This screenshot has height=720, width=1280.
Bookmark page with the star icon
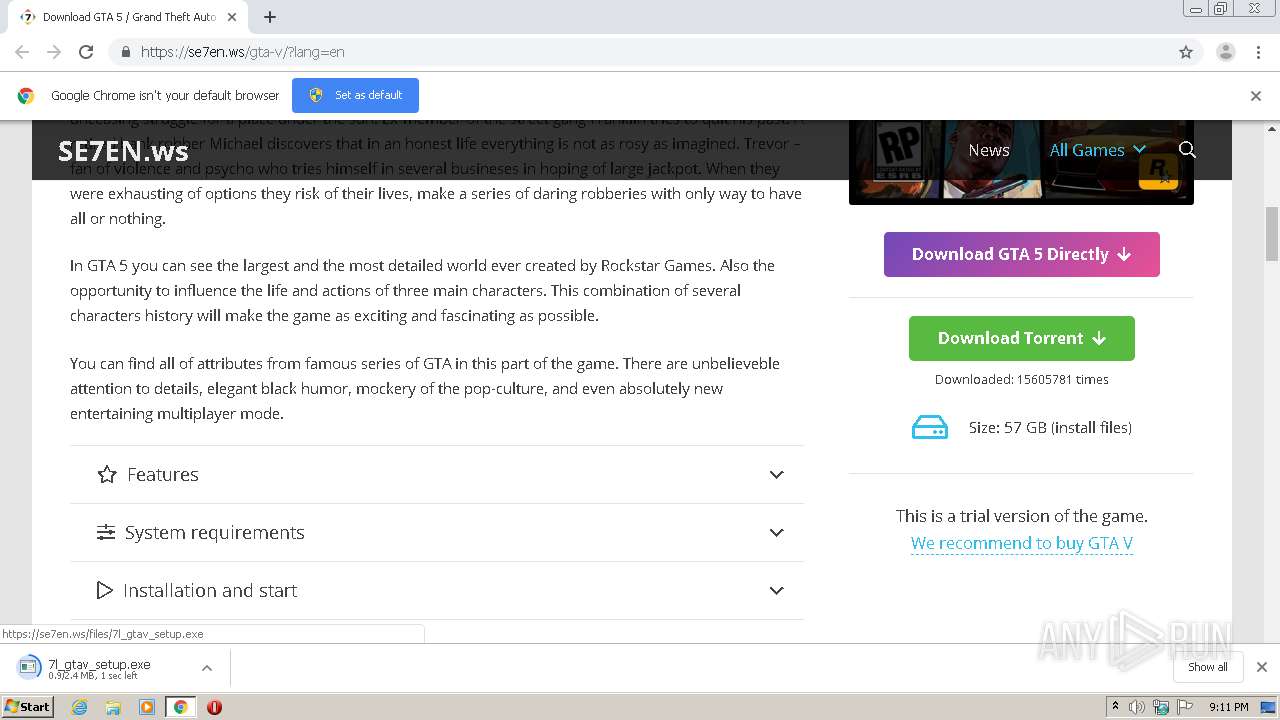point(1186,52)
